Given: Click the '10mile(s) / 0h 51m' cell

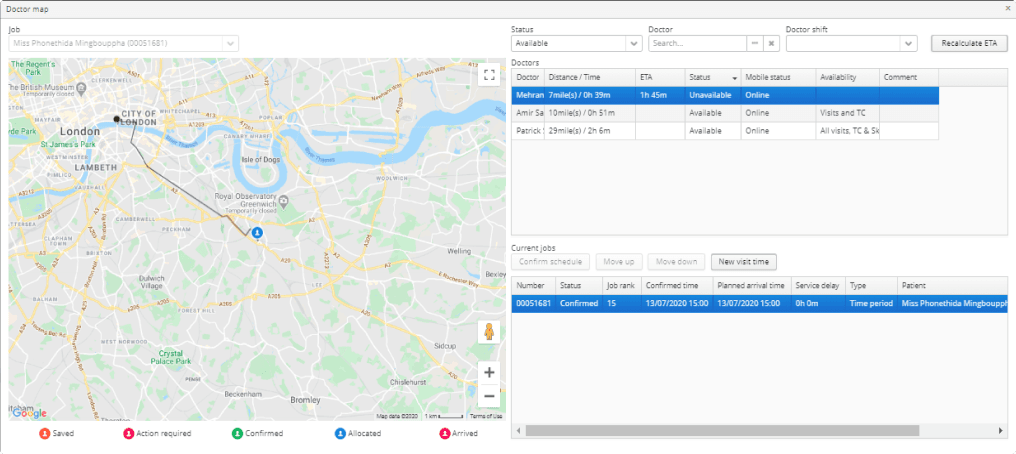Looking at the screenshot, I should point(589,113).
